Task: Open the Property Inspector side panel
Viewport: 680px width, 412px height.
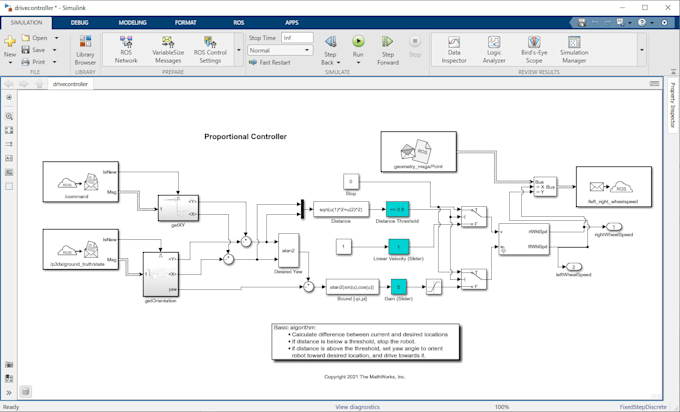Action: [x=673, y=105]
